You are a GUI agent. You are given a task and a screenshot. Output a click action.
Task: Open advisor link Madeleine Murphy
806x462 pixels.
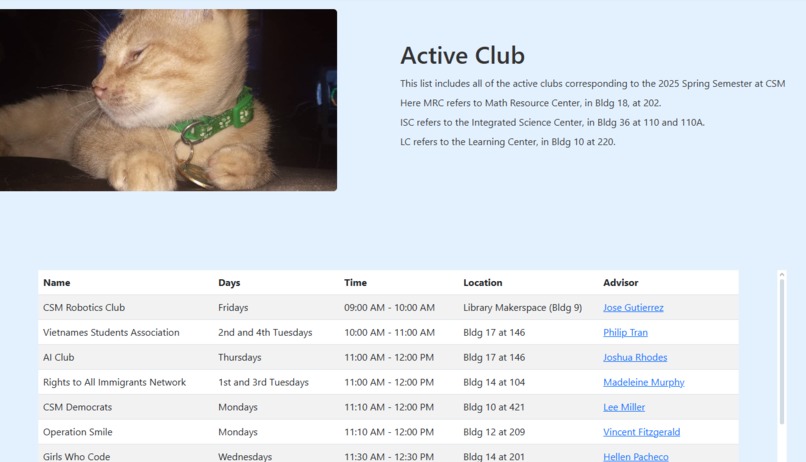(644, 382)
